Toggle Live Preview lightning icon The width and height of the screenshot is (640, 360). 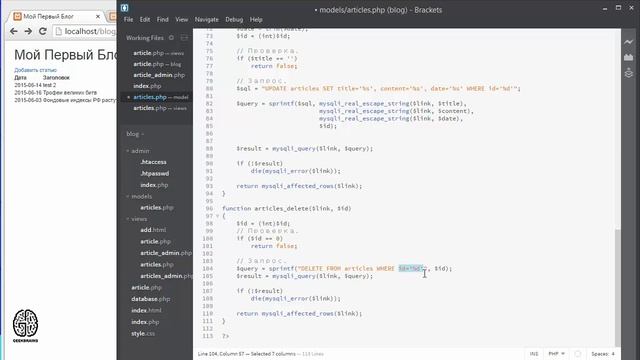629,42
